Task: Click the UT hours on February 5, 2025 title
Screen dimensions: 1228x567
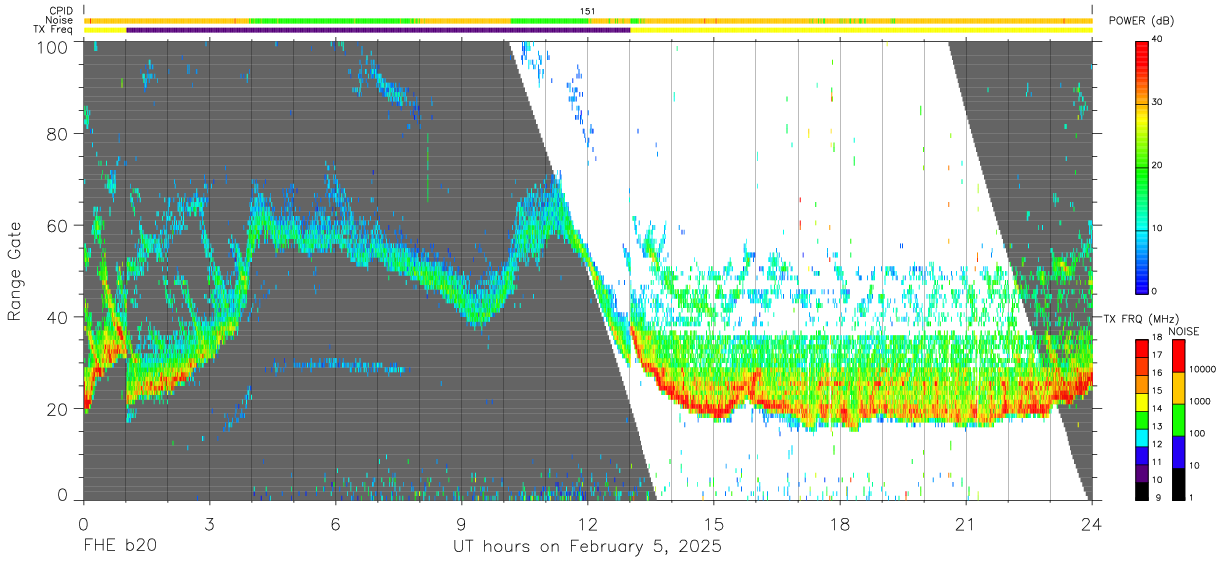Action: tap(587, 548)
